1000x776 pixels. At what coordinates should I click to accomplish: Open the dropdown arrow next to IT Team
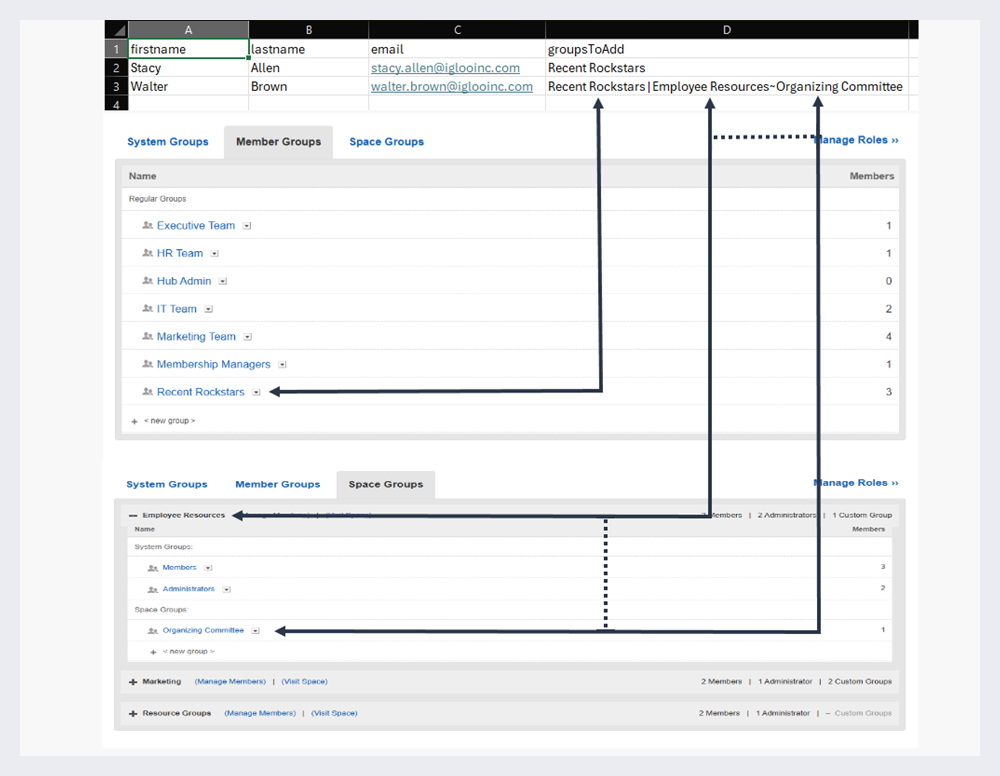coord(209,309)
